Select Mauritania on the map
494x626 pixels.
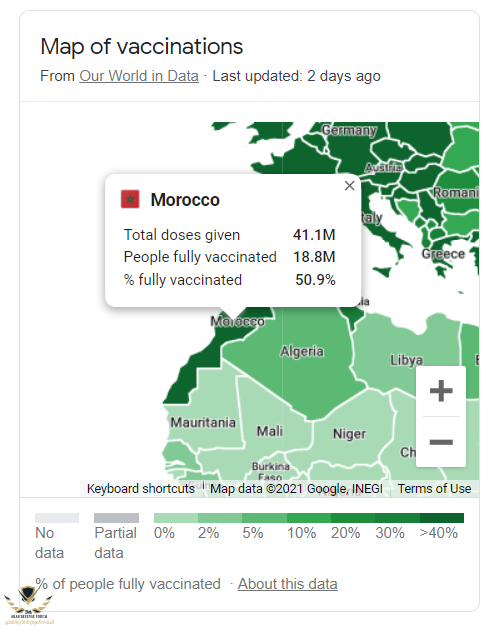pos(203,422)
